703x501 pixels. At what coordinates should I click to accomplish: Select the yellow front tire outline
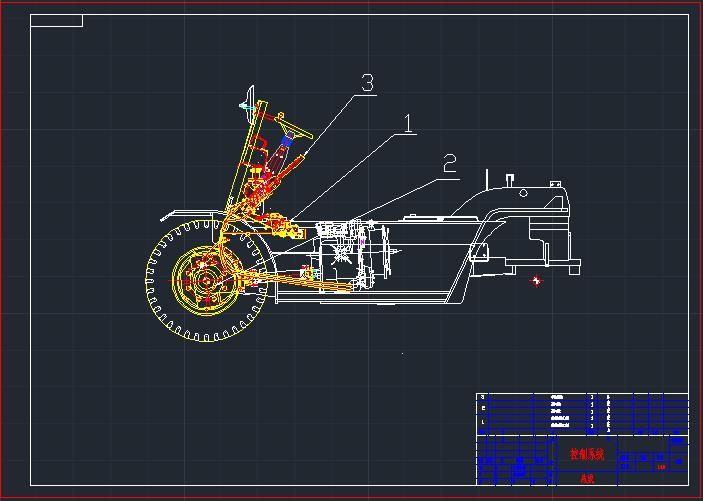point(207,281)
